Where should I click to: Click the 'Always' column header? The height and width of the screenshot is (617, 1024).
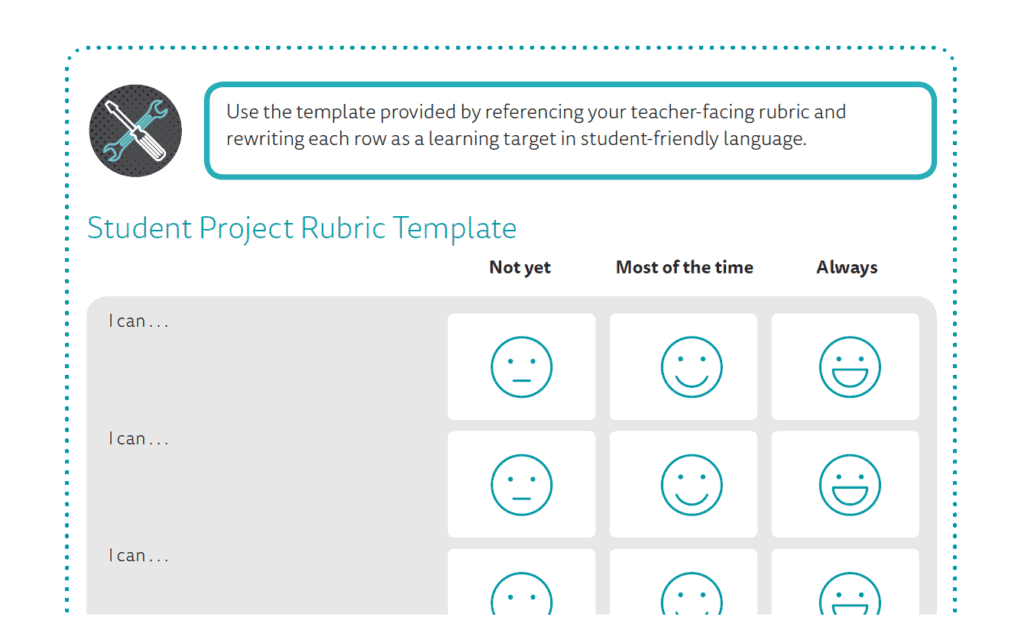click(847, 268)
